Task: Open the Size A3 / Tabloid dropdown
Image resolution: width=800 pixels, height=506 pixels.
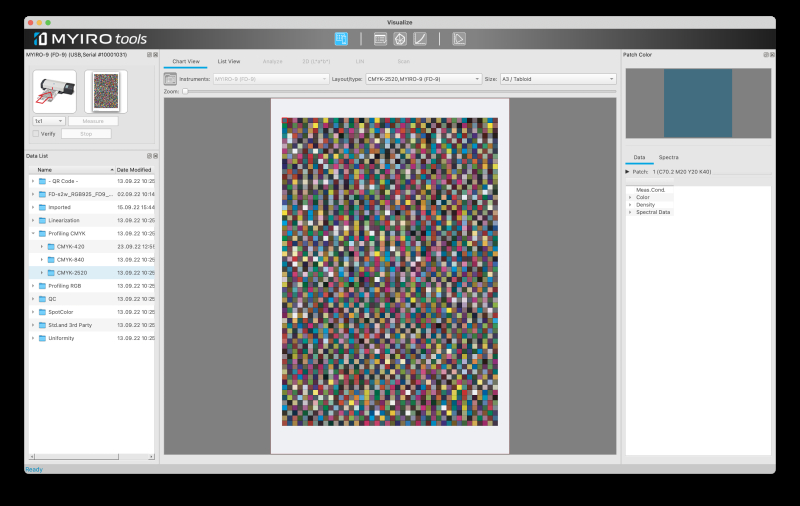Action: point(558,79)
